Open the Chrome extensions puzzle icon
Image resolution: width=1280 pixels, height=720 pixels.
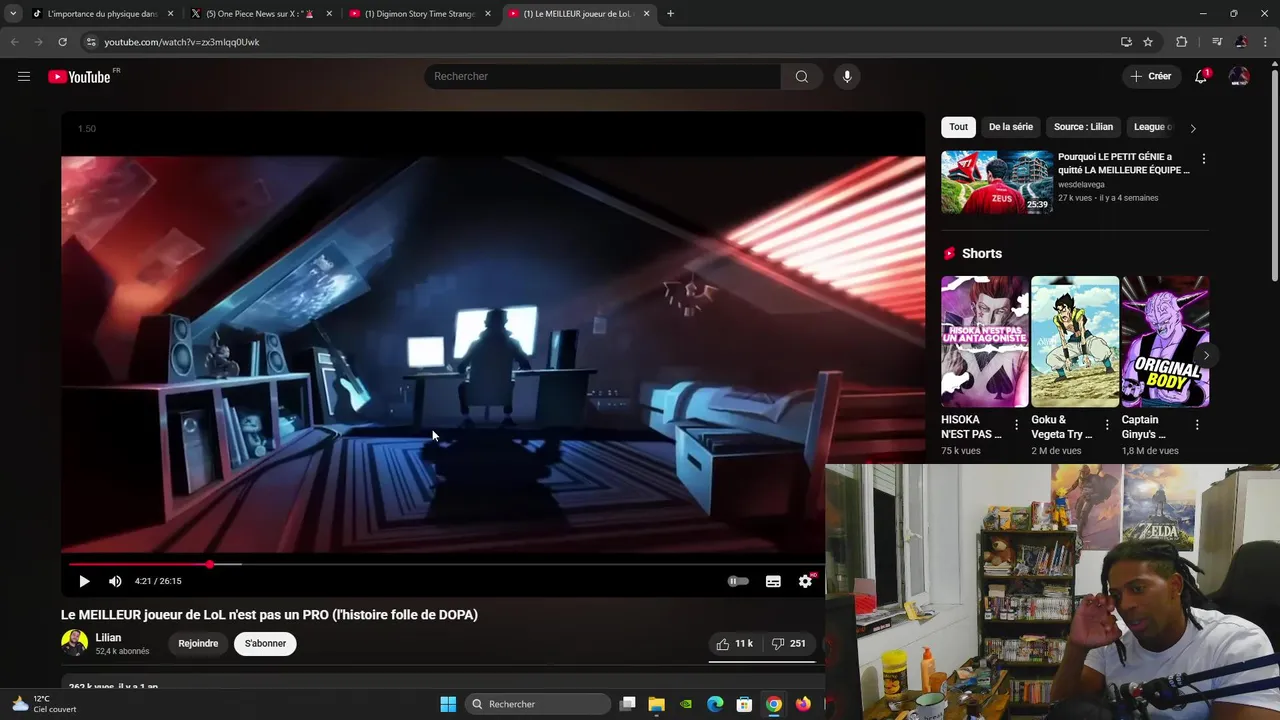(1182, 42)
